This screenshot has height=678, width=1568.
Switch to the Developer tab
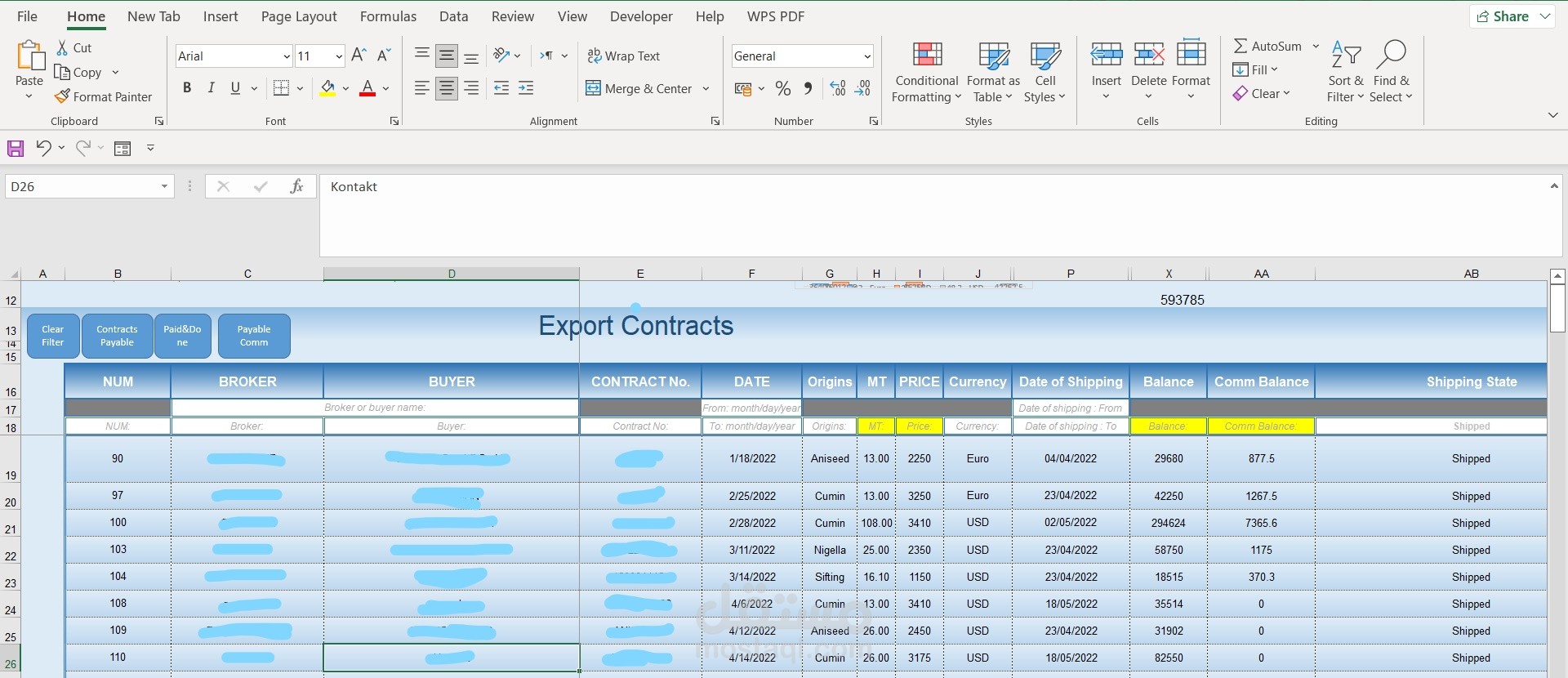pyautogui.click(x=641, y=16)
